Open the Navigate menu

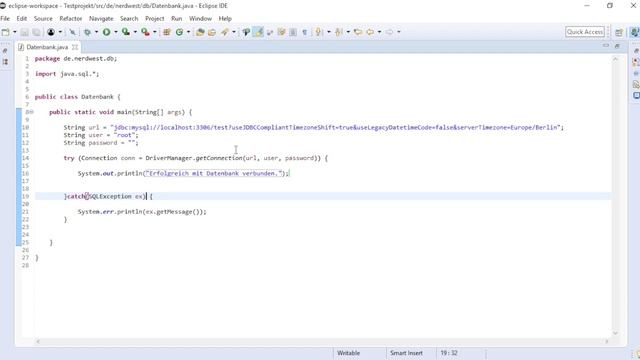tap(101, 19)
